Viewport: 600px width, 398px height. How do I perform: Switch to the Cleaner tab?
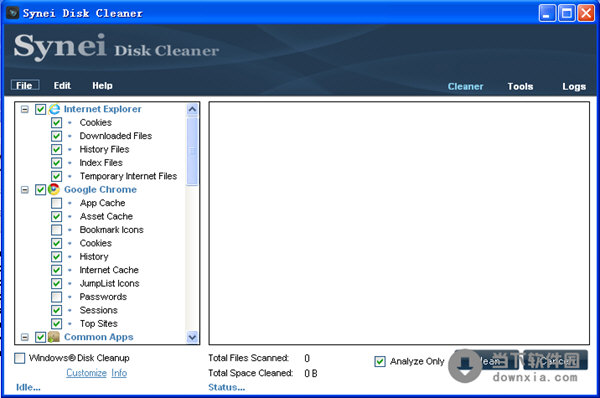coord(465,86)
